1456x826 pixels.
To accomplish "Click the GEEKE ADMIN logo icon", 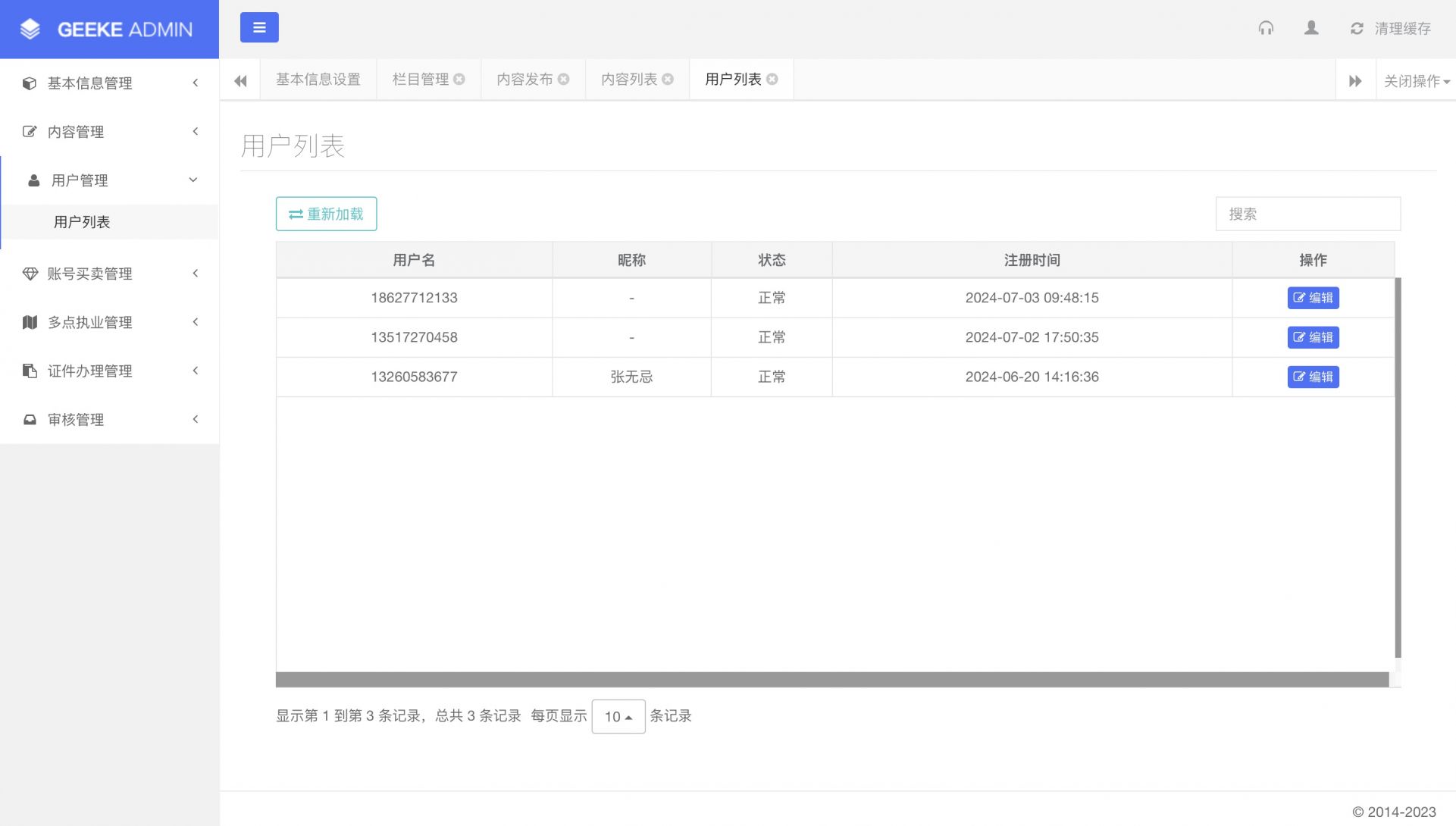I will click(x=30, y=30).
